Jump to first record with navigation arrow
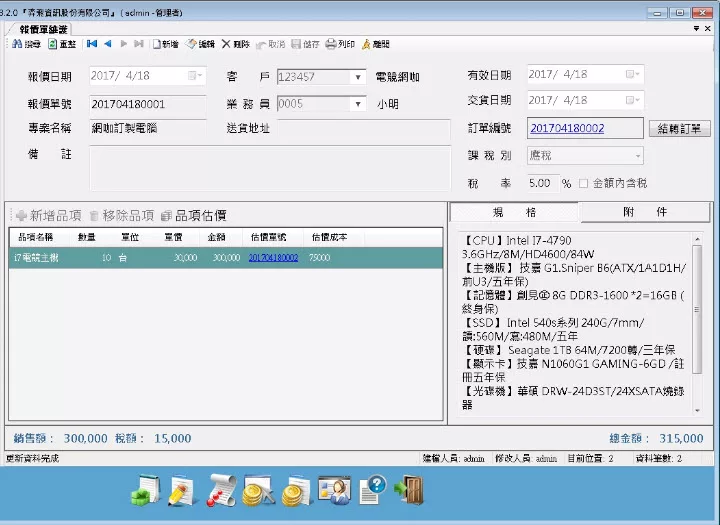The width and height of the screenshot is (720, 525). (92, 44)
